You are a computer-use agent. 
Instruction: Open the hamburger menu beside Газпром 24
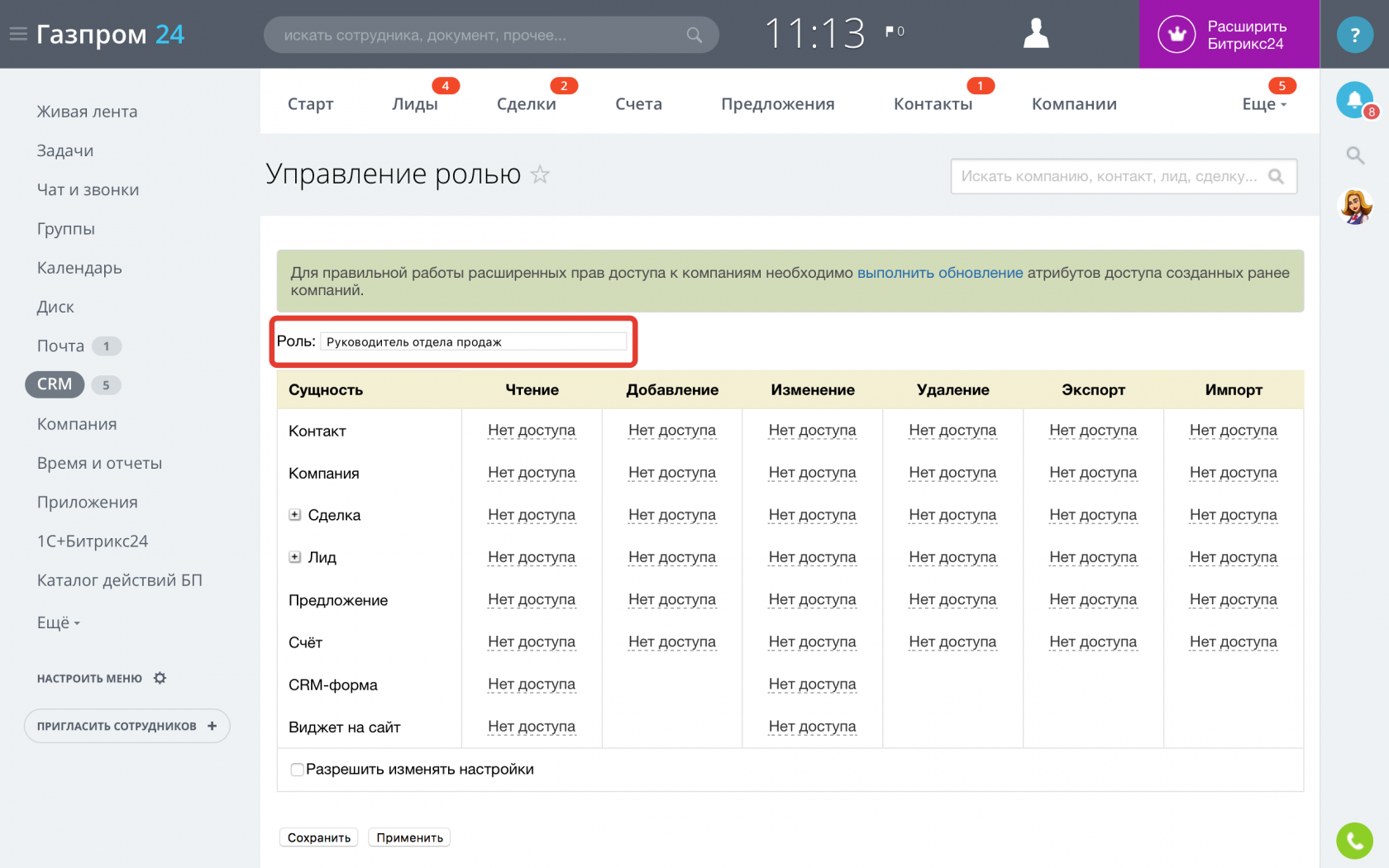pyautogui.click(x=18, y=34)
